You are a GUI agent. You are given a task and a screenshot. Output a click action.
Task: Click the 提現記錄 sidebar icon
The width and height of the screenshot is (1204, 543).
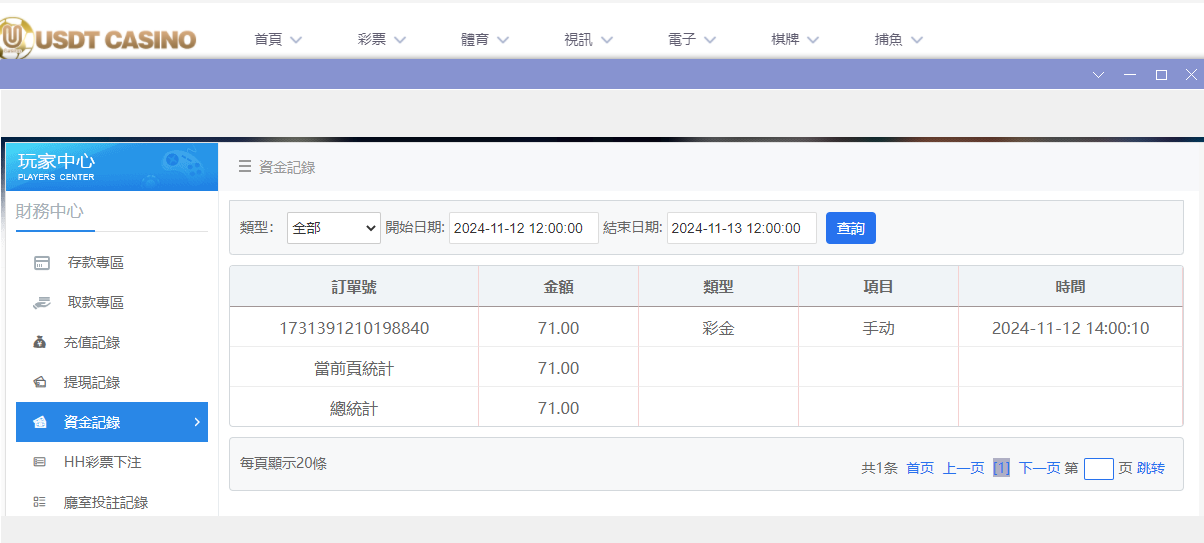coord(40,383)
